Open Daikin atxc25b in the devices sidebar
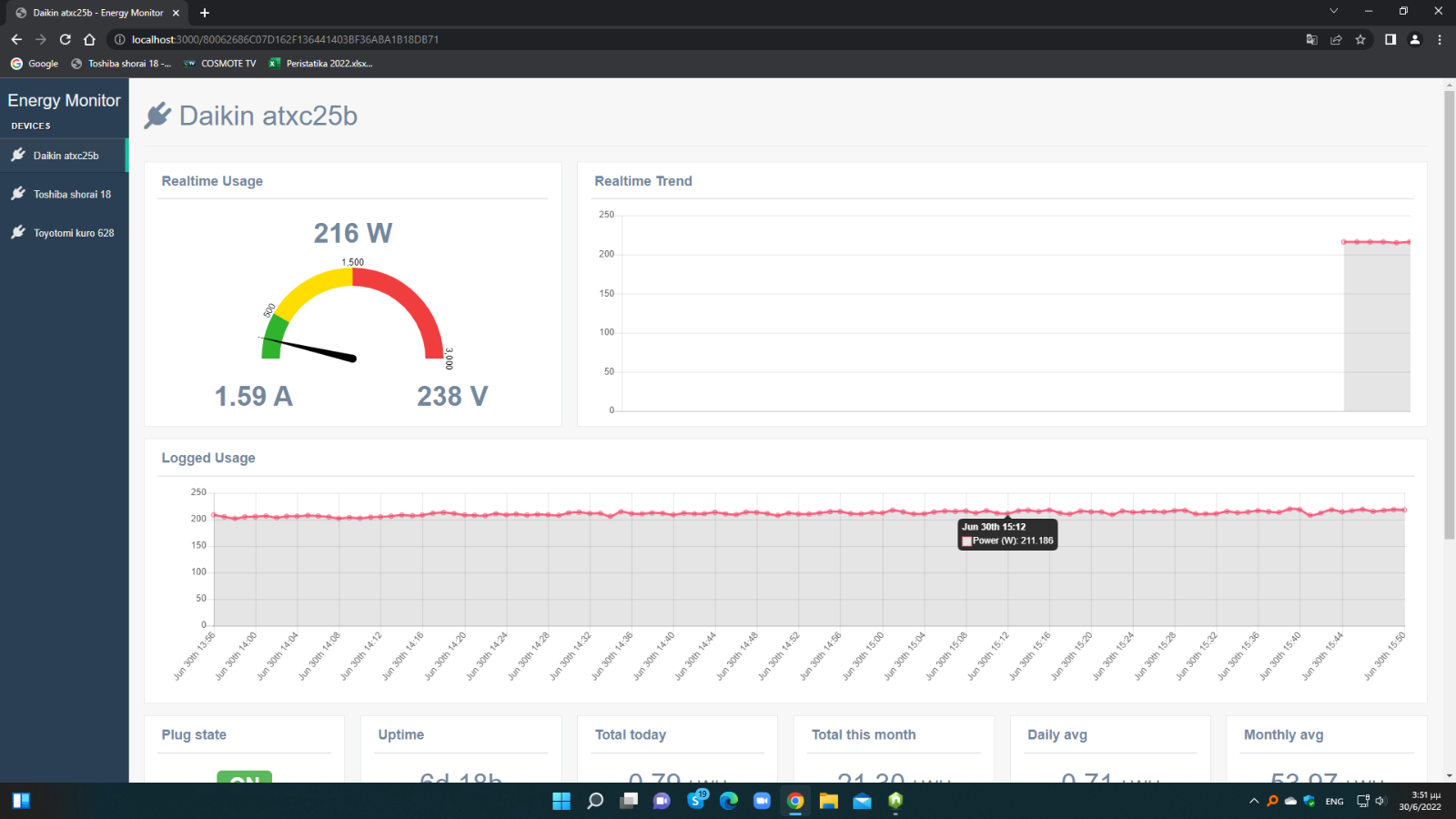 (64, 156)
